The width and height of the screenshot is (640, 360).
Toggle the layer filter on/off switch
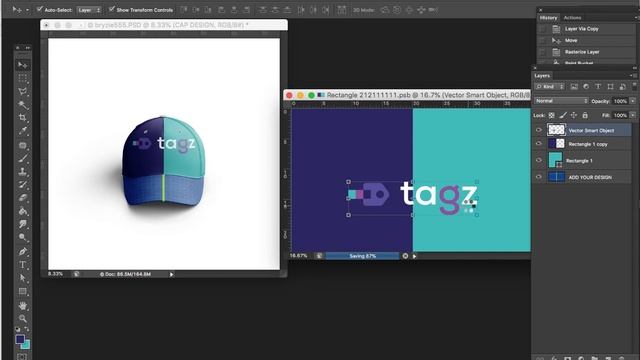(x=634, y=86)
